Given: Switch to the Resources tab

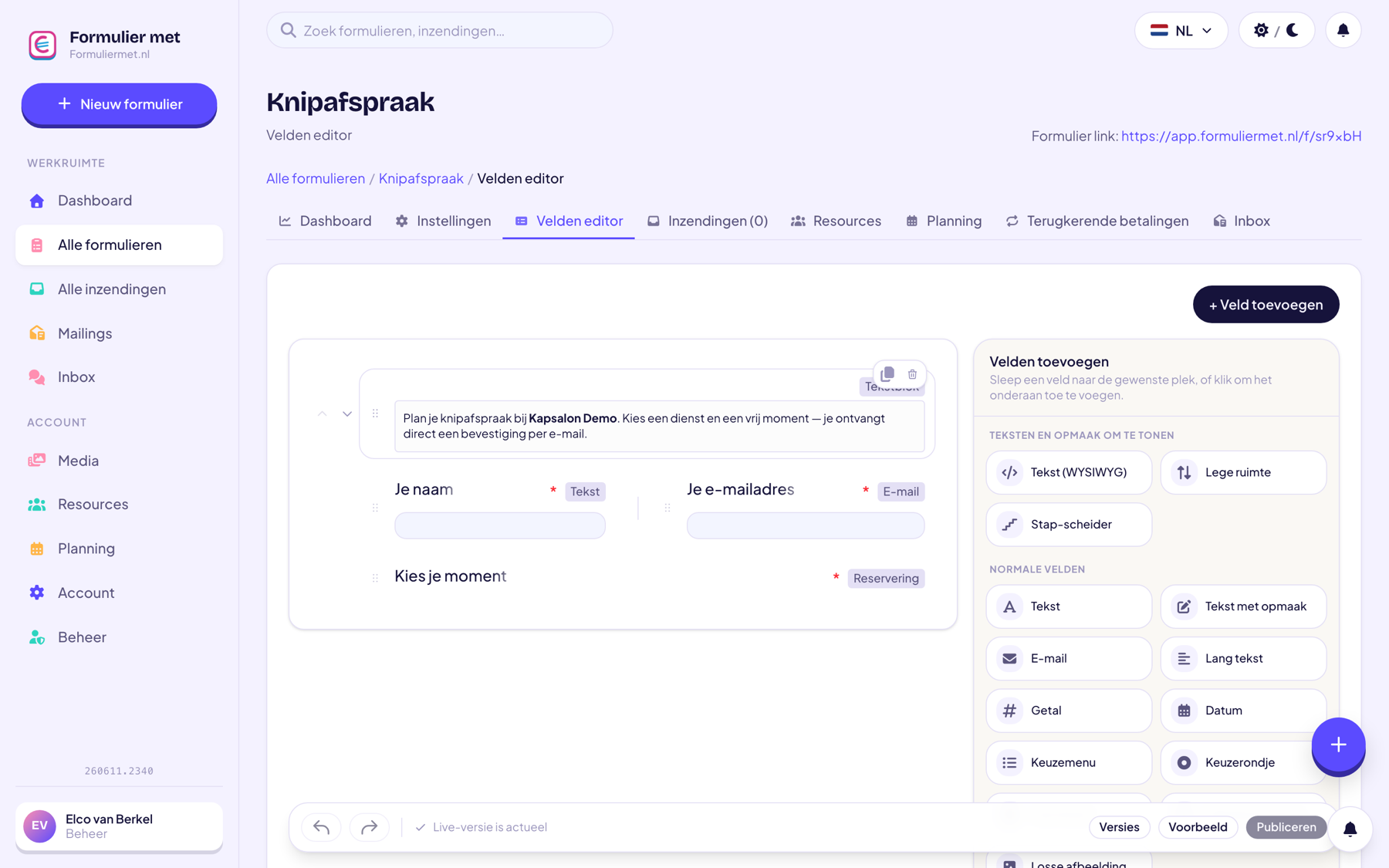Looking at the screenshot, I should pyautogui.click(x=836, y=221).
